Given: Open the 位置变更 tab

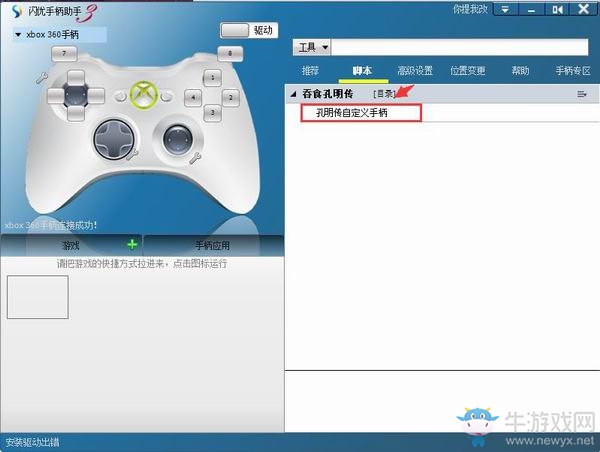Looking at the screenshot, I should pyautogui.click(x=468, y=71).
